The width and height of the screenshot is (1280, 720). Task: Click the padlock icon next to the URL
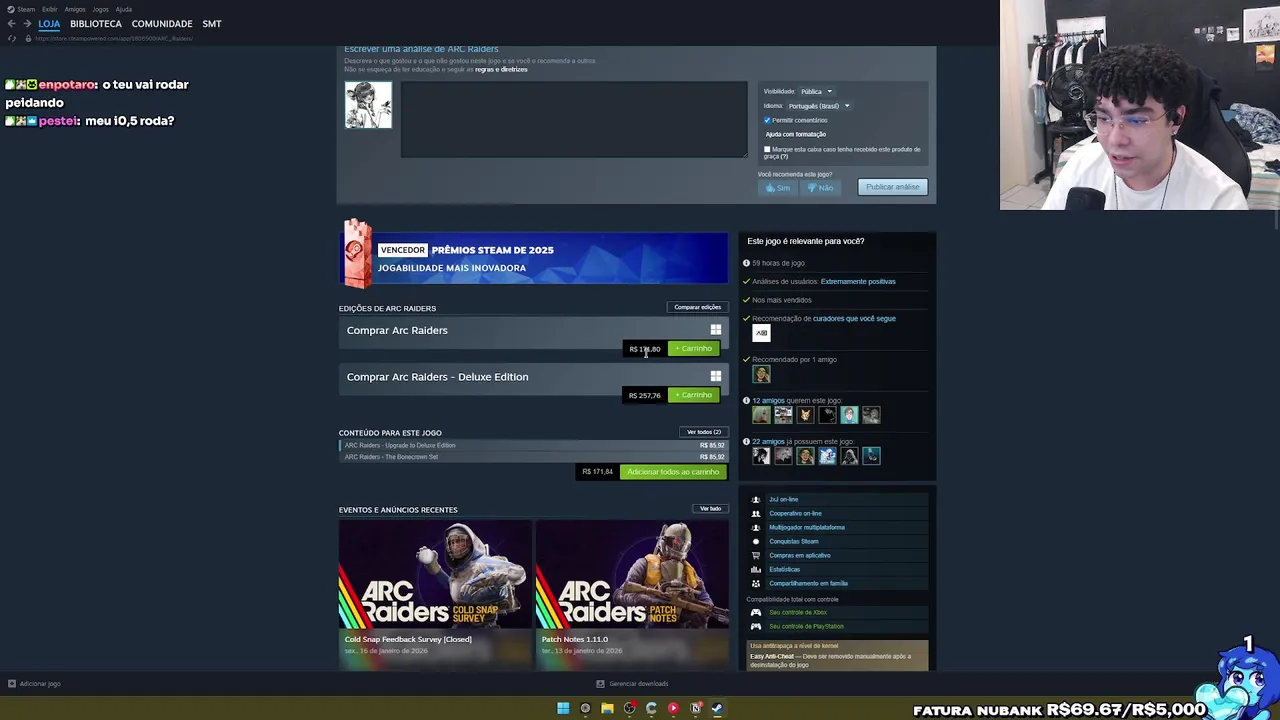[x=28, y=38]
